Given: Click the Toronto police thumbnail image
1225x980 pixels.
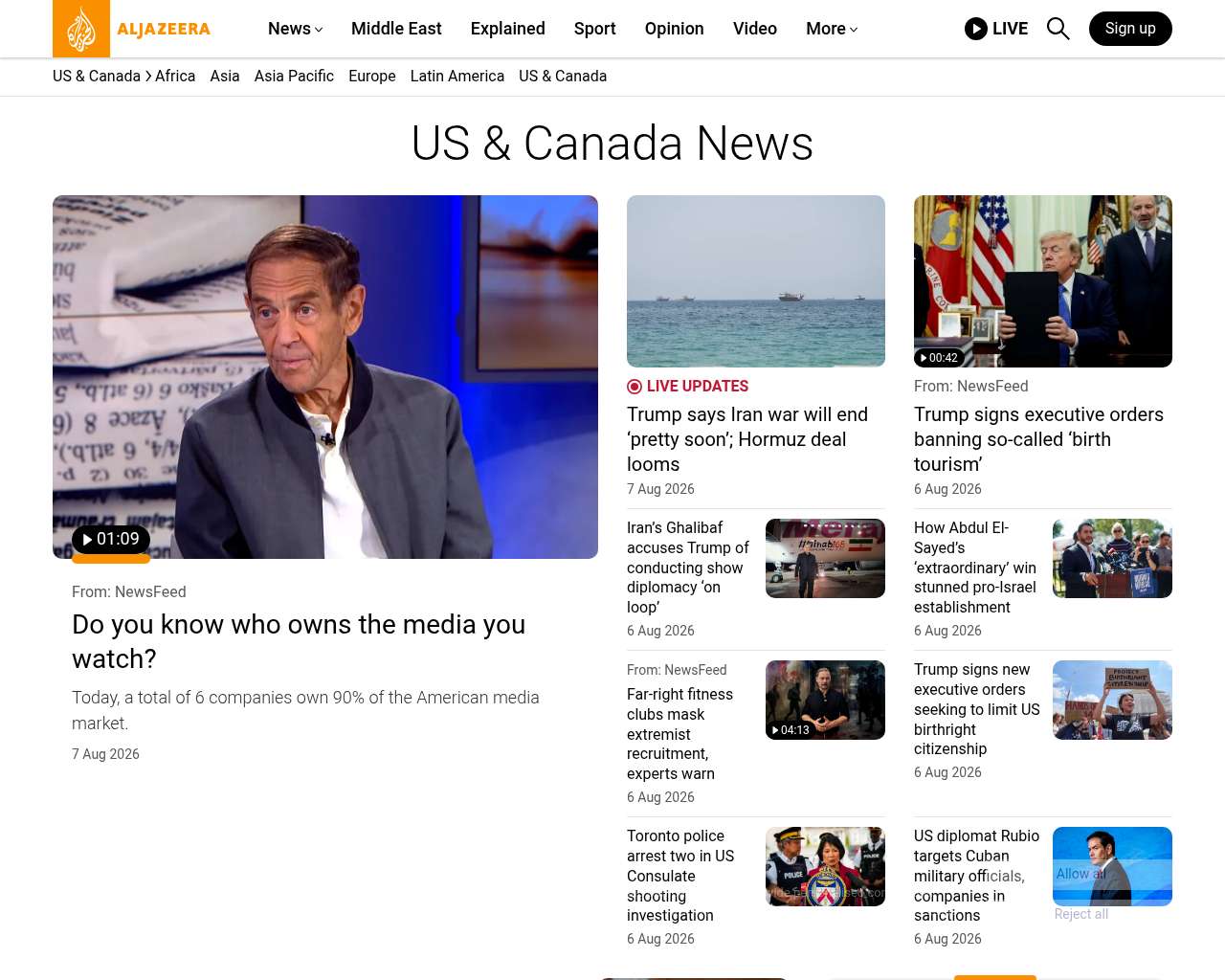Looking at the screenshot, I should click(825, 866).
